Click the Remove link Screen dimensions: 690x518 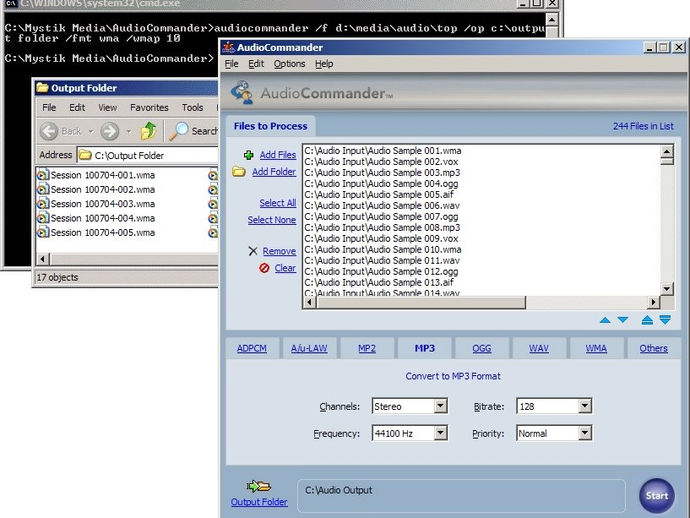[x=279, y=251]
